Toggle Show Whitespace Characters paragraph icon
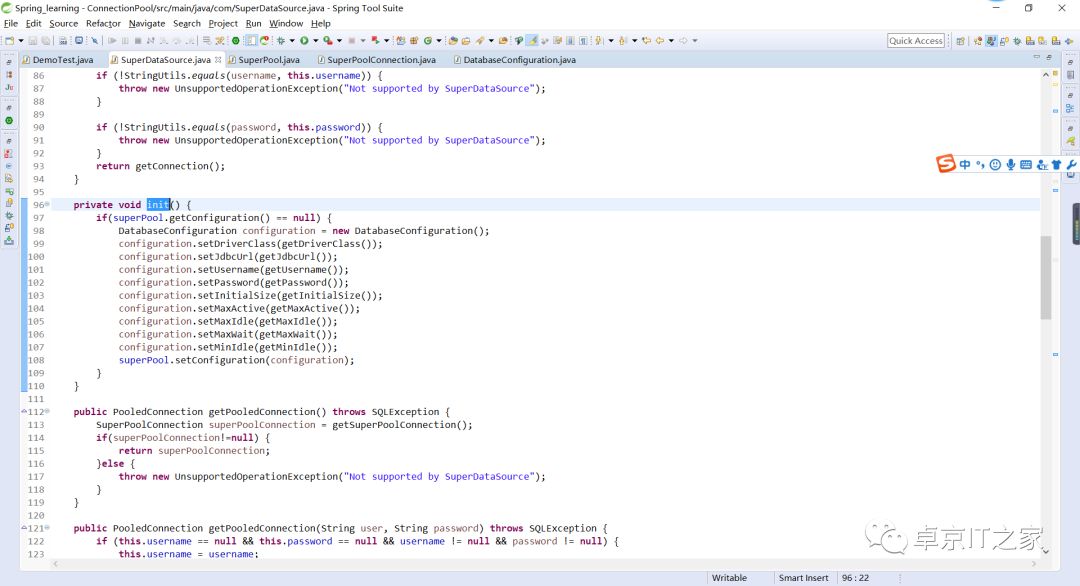The image size is (1080, 586). (x=583, y=41)
